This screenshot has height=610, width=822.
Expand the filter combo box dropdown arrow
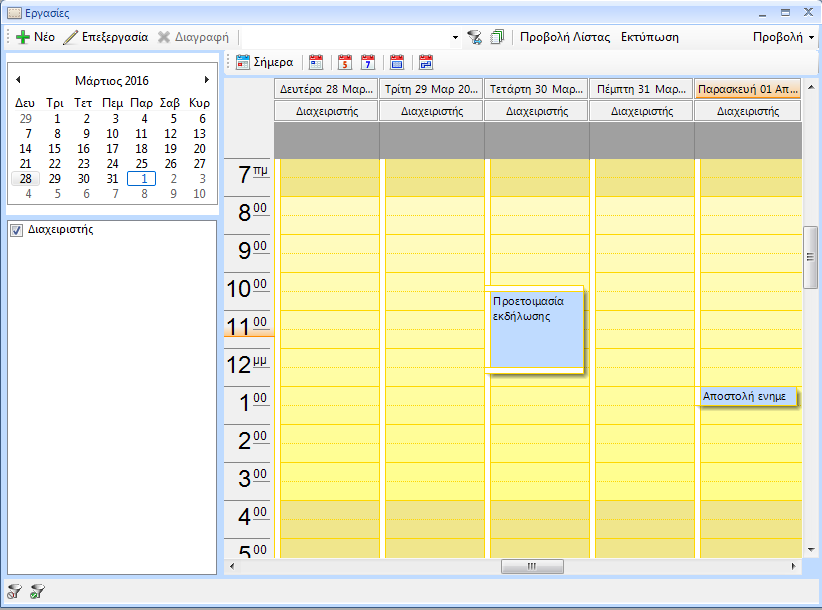tap(455, 37)
